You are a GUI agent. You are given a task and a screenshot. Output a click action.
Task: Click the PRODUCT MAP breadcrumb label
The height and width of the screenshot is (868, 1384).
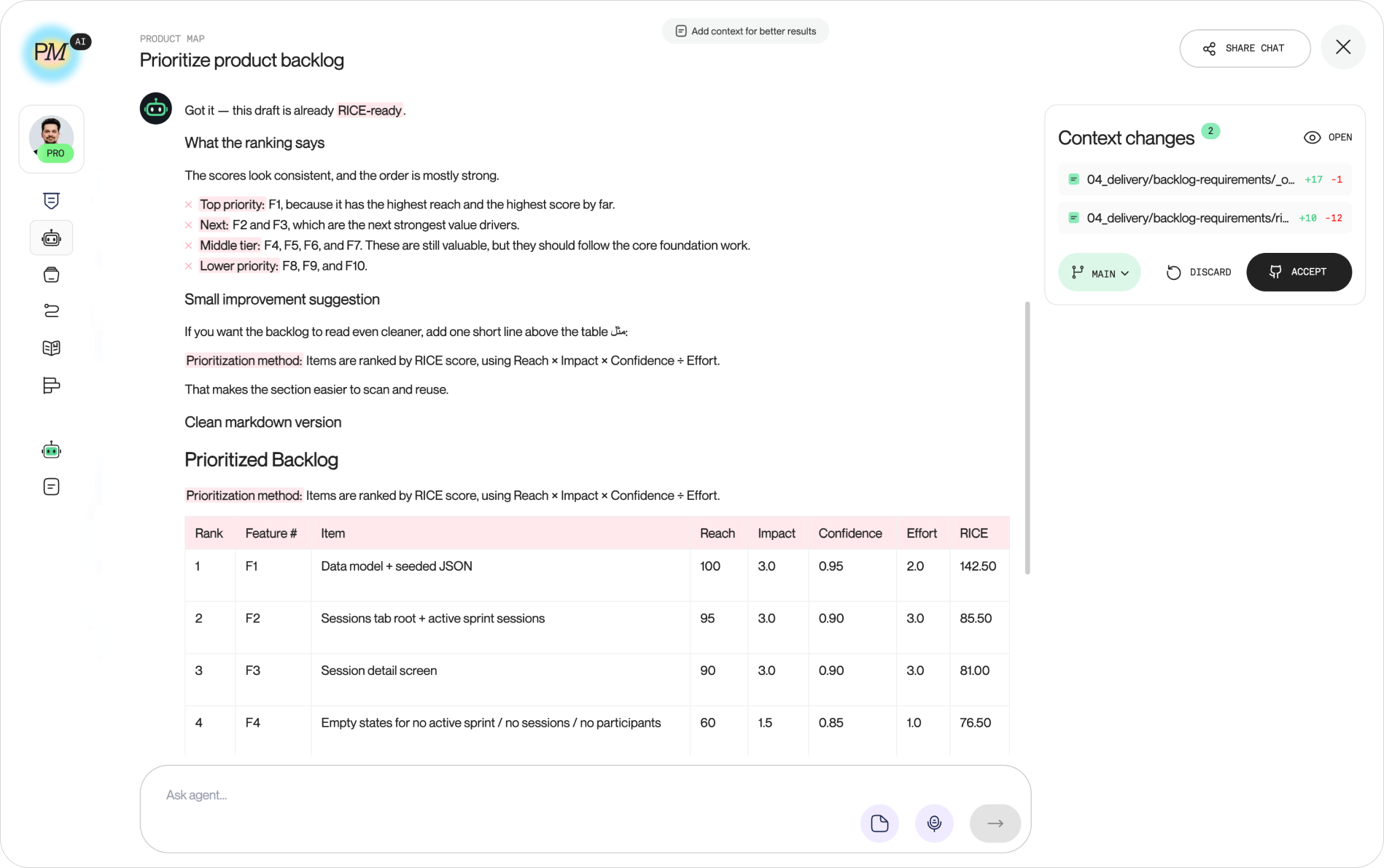172,39
